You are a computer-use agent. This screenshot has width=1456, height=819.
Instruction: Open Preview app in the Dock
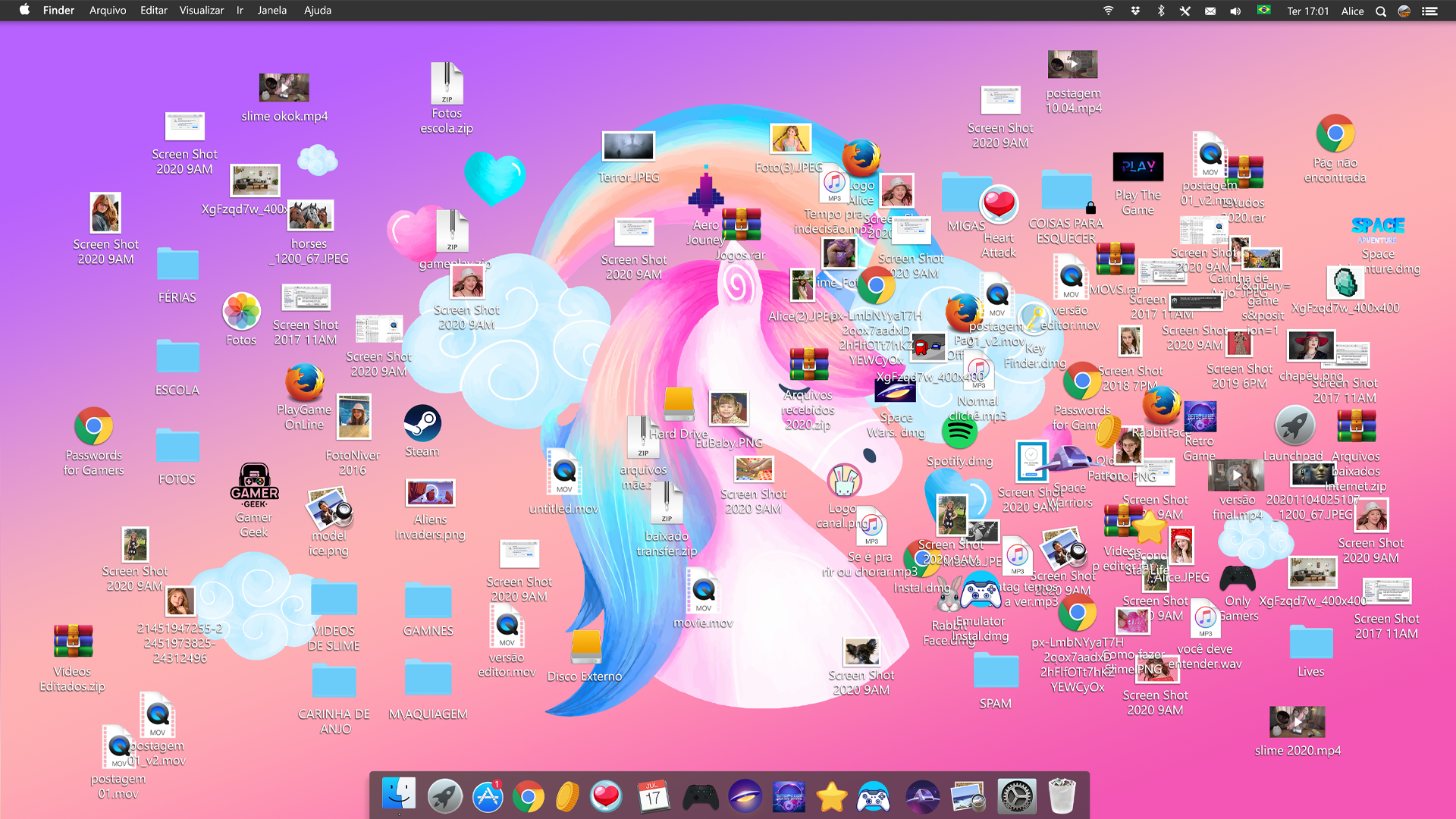pyautogui.click(x=968, y=796)
